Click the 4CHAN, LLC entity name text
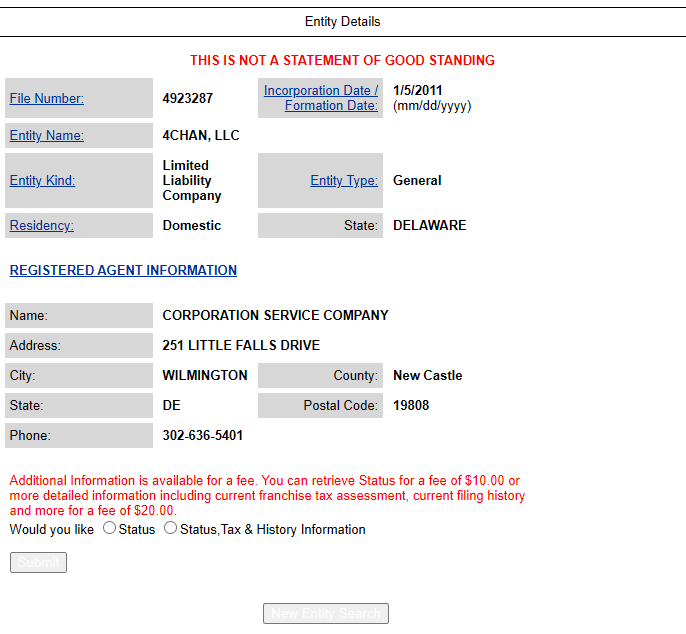Image resolution: width=686 pixels, height=634 pixels. [x=201, y=136]
